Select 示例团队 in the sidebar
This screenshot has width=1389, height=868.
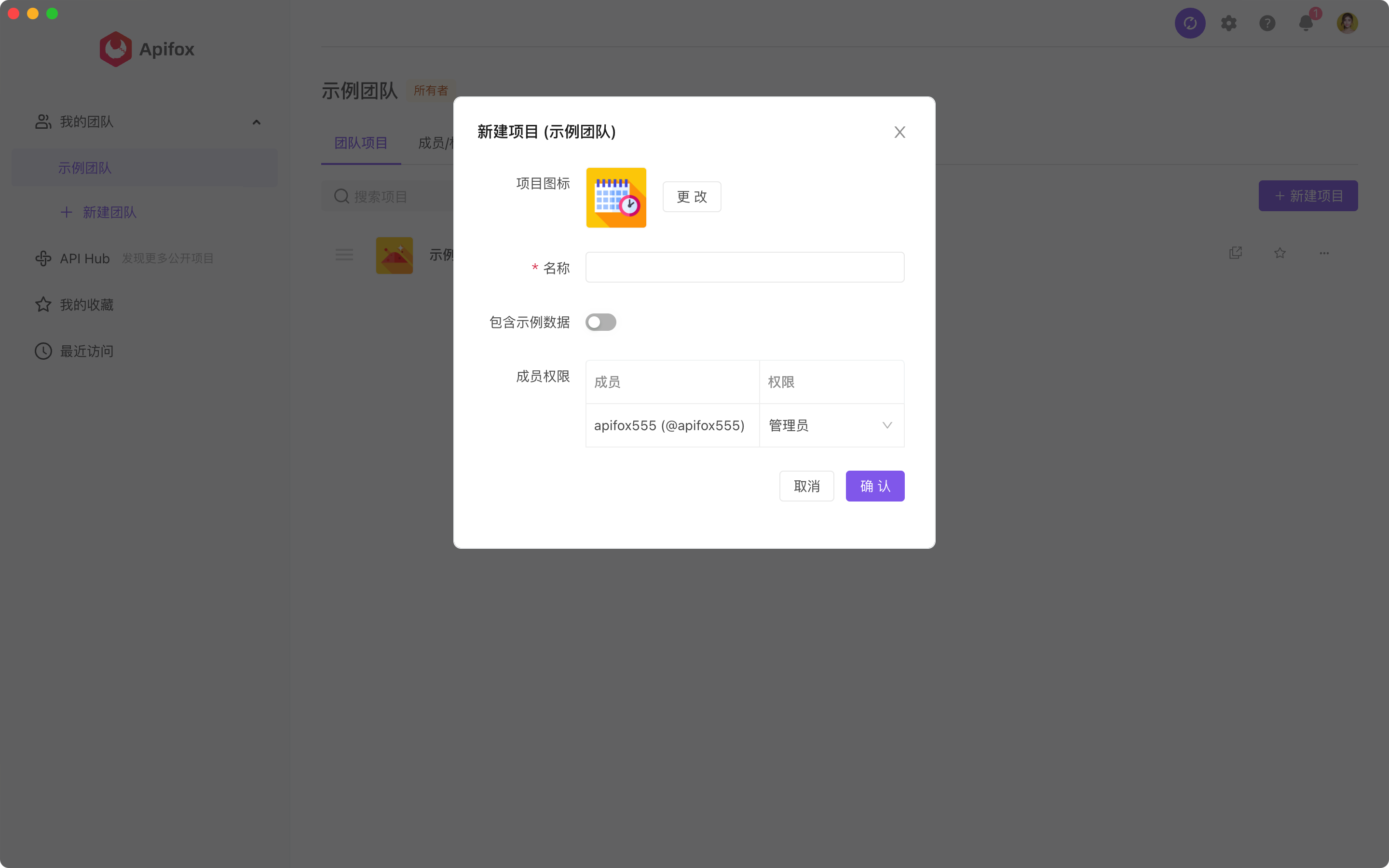click(85, 168)
